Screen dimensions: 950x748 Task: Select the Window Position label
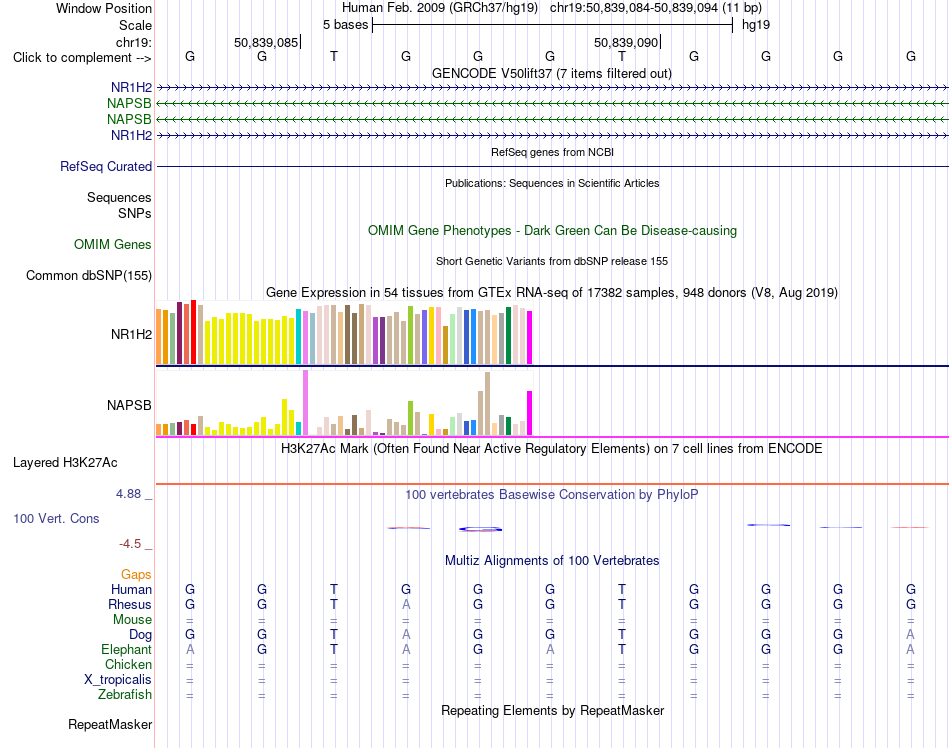tap(104, 8)
